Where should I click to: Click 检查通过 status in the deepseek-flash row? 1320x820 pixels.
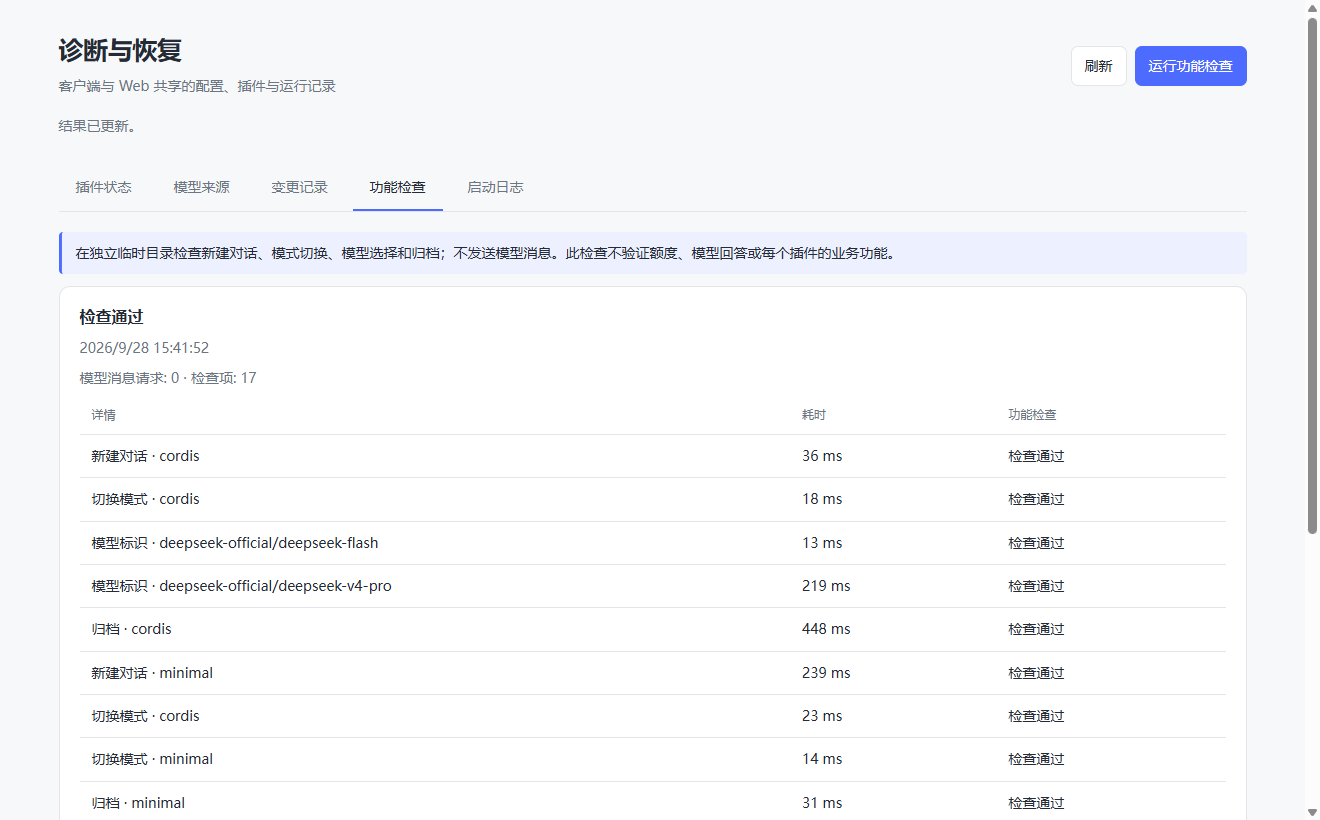tap(1036, 543)
